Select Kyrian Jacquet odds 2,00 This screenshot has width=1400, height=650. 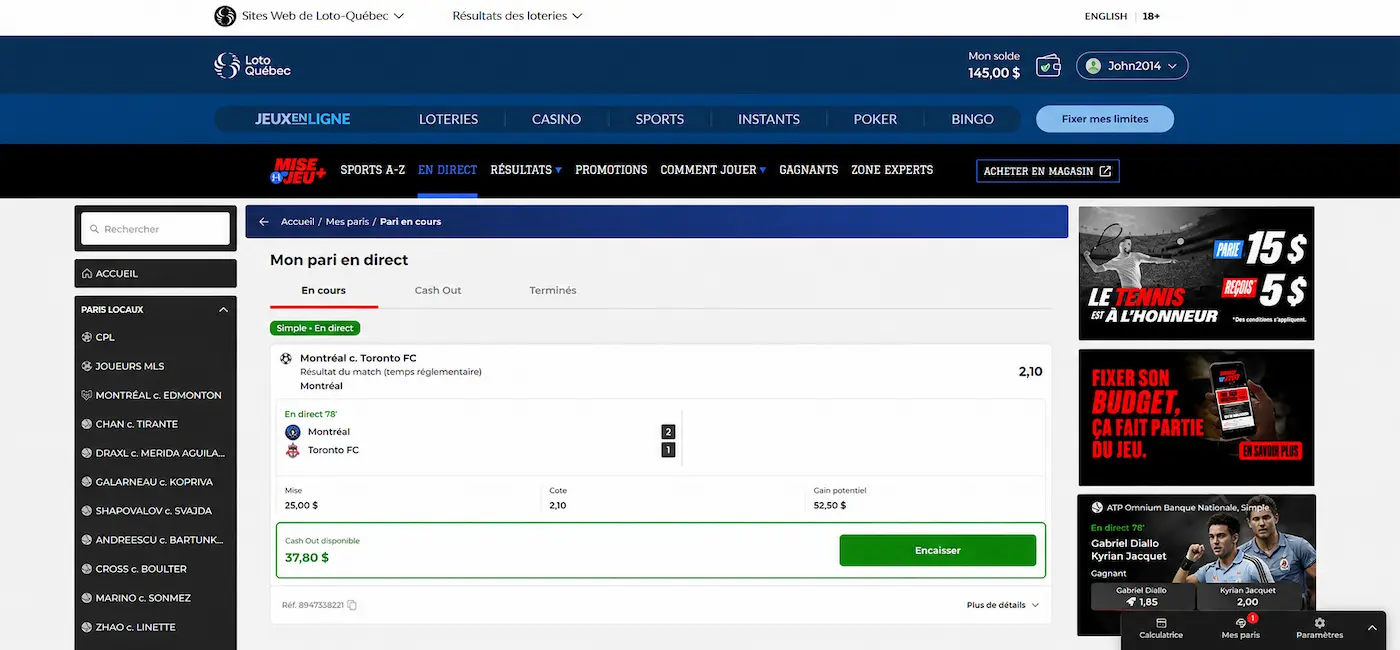[x=1247, y=597]
